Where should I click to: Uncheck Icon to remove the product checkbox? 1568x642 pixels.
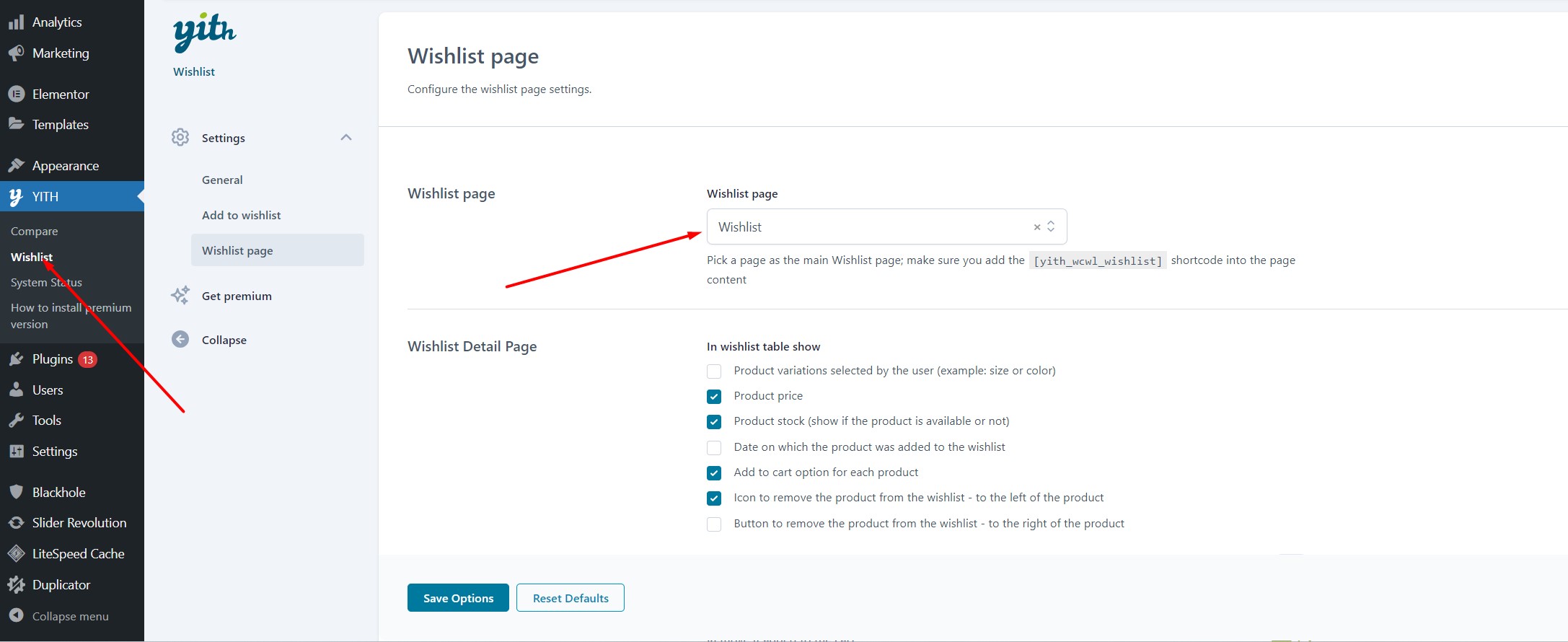point(714,498)
